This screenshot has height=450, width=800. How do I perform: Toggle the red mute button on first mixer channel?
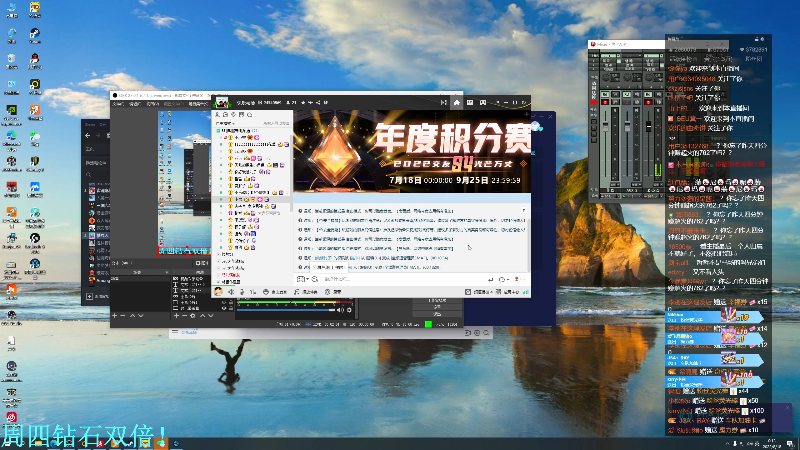pos(605,102)
